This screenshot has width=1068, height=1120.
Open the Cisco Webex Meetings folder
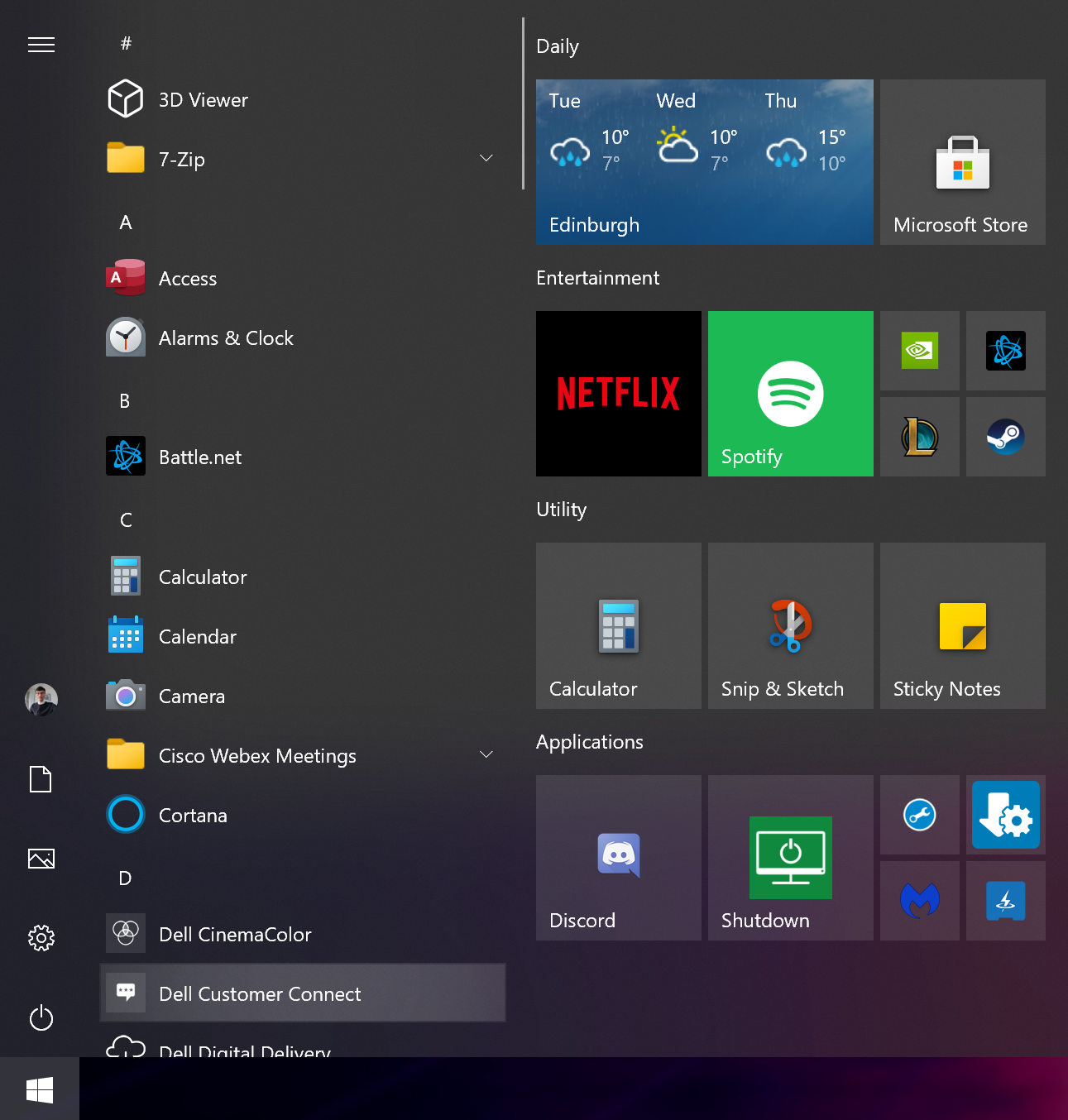click(x=303, y=755)
